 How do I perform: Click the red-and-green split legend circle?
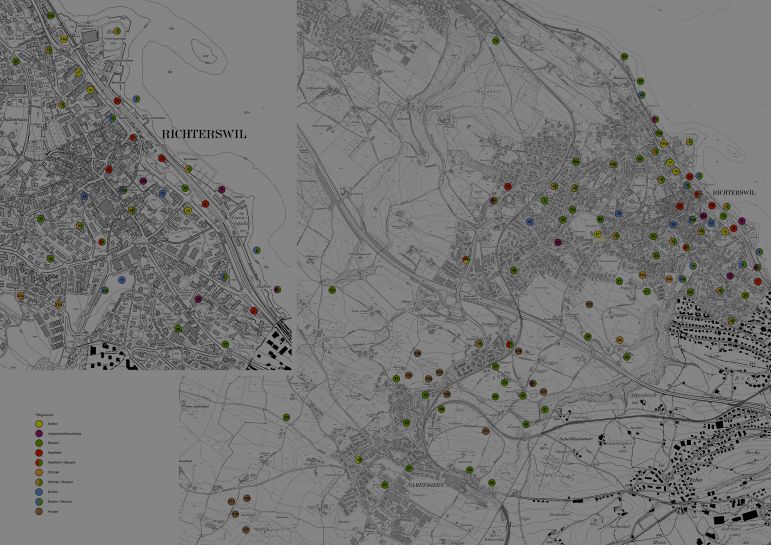(x=37, y=463)
